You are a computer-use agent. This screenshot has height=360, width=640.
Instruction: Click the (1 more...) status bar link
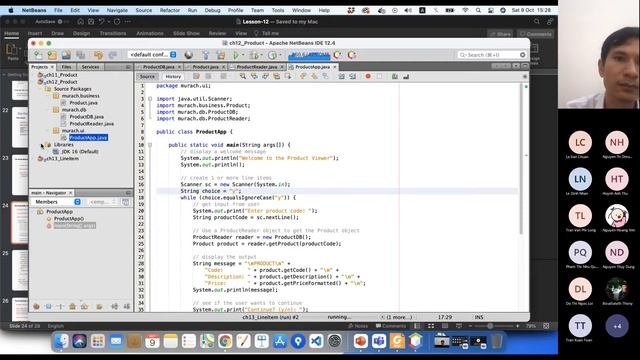[399, 317]
